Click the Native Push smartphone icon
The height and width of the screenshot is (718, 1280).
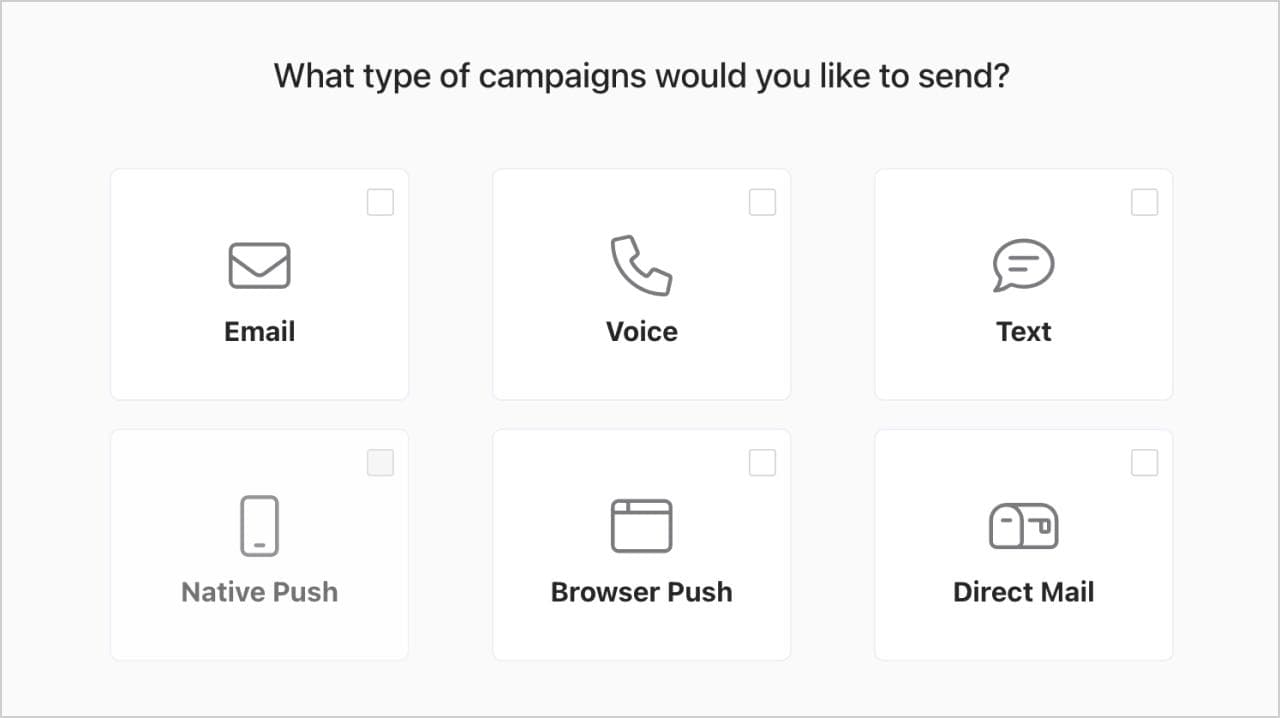[x=259, y=526]
